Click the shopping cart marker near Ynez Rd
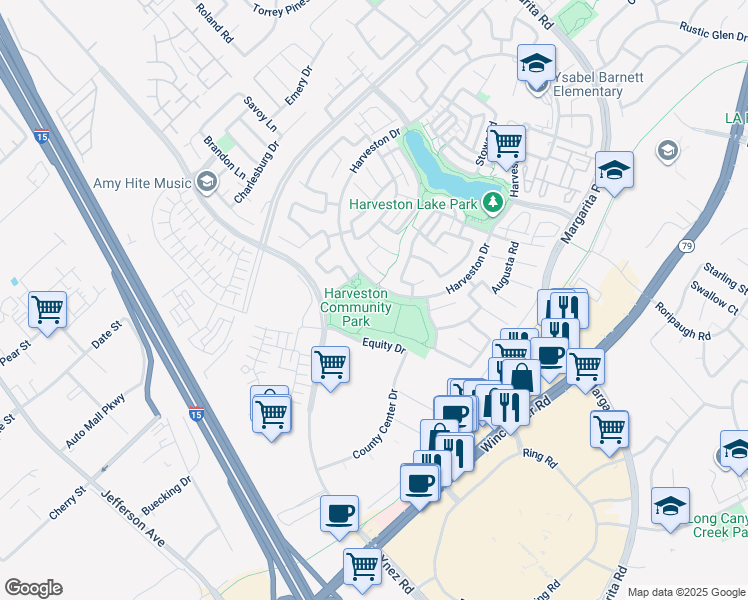 (x=363, y=568)
